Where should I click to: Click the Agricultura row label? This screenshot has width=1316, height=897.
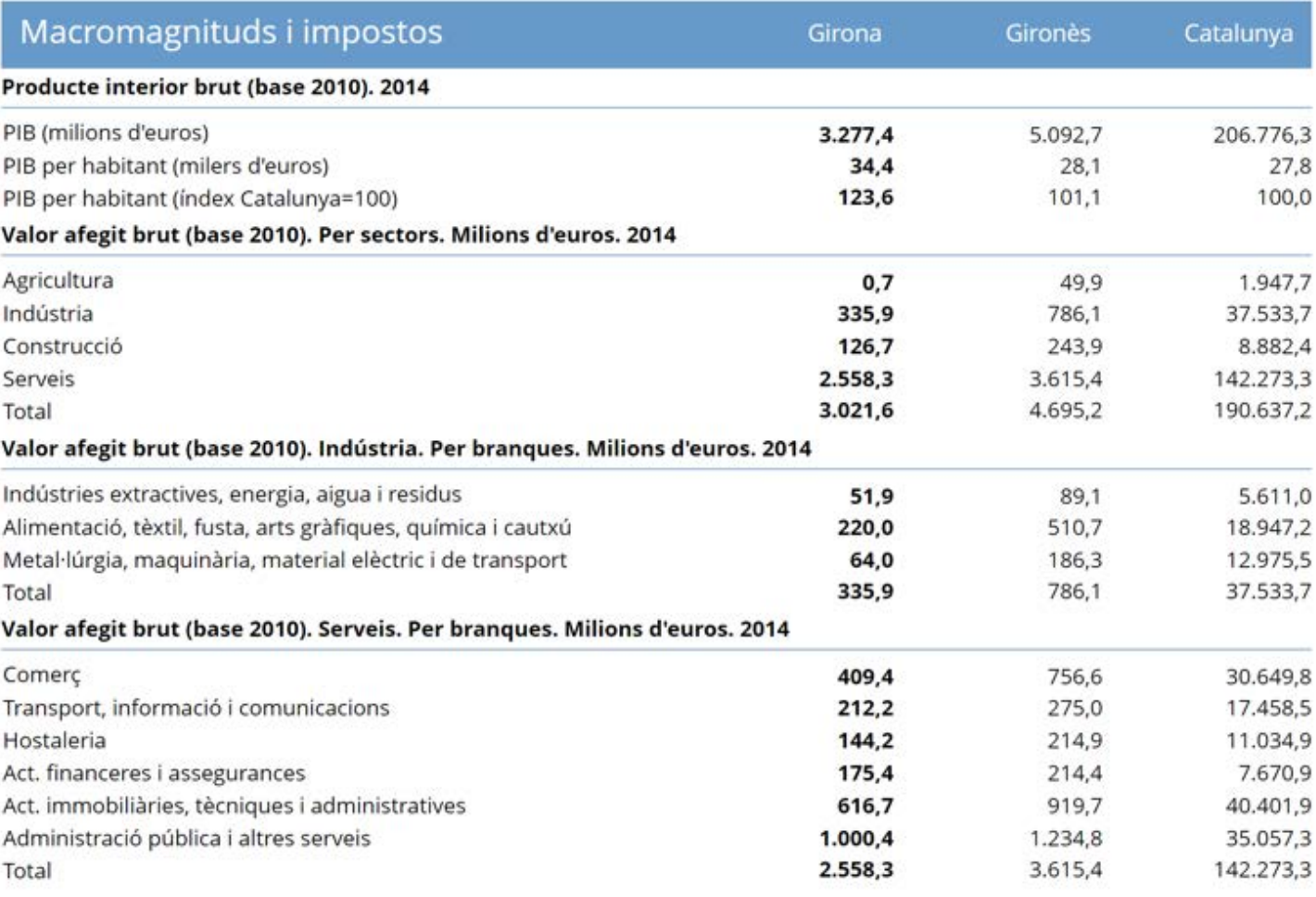(x=58, y=281)
